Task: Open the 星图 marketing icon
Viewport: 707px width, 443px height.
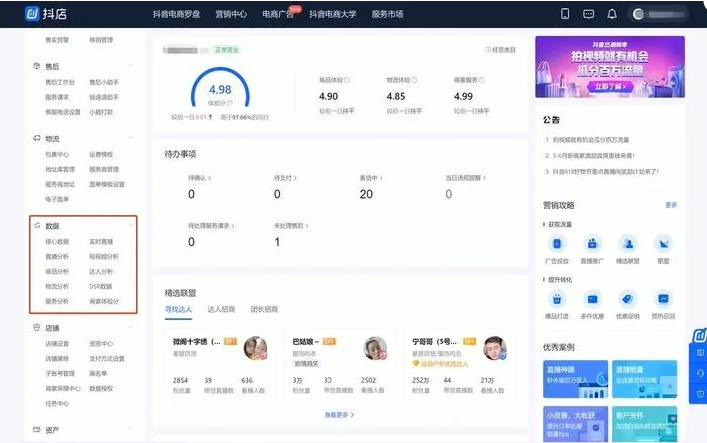Action: pos(663,244)
